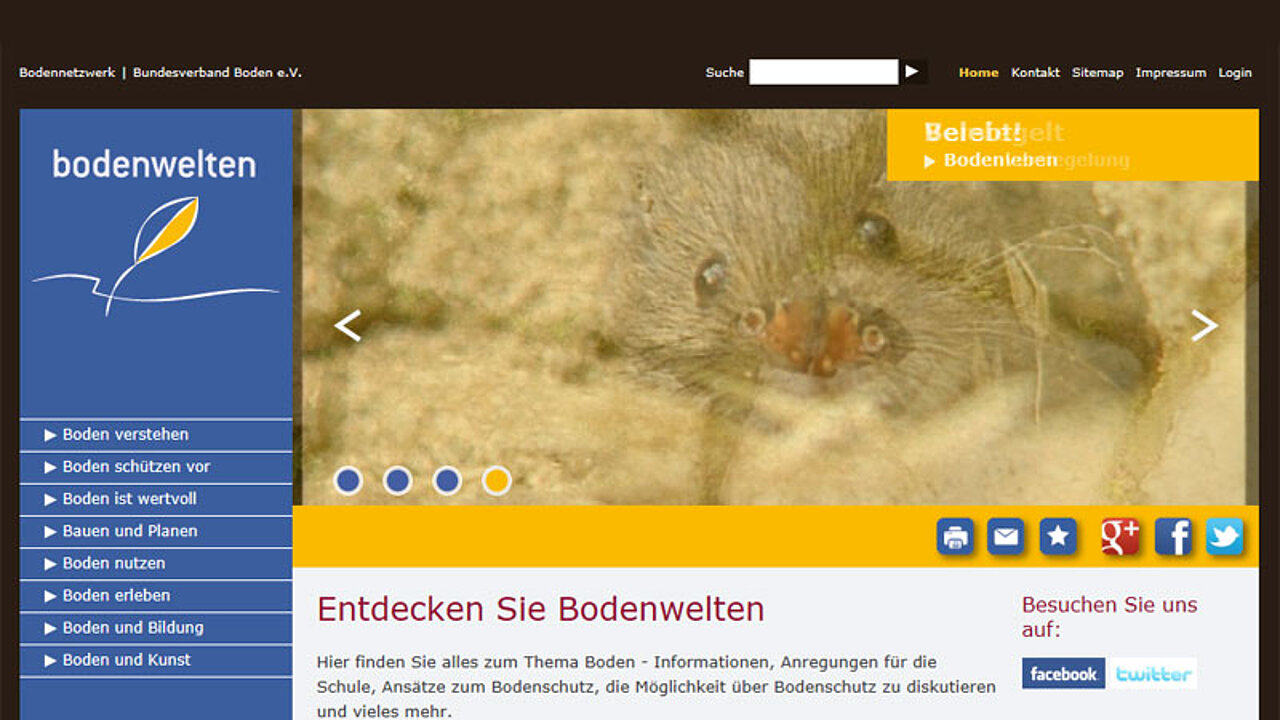This screenshot has height=720, width=1280.
Task: Share page via email envelope icon
Action: pyautogui.click(x=1005, y=537)
